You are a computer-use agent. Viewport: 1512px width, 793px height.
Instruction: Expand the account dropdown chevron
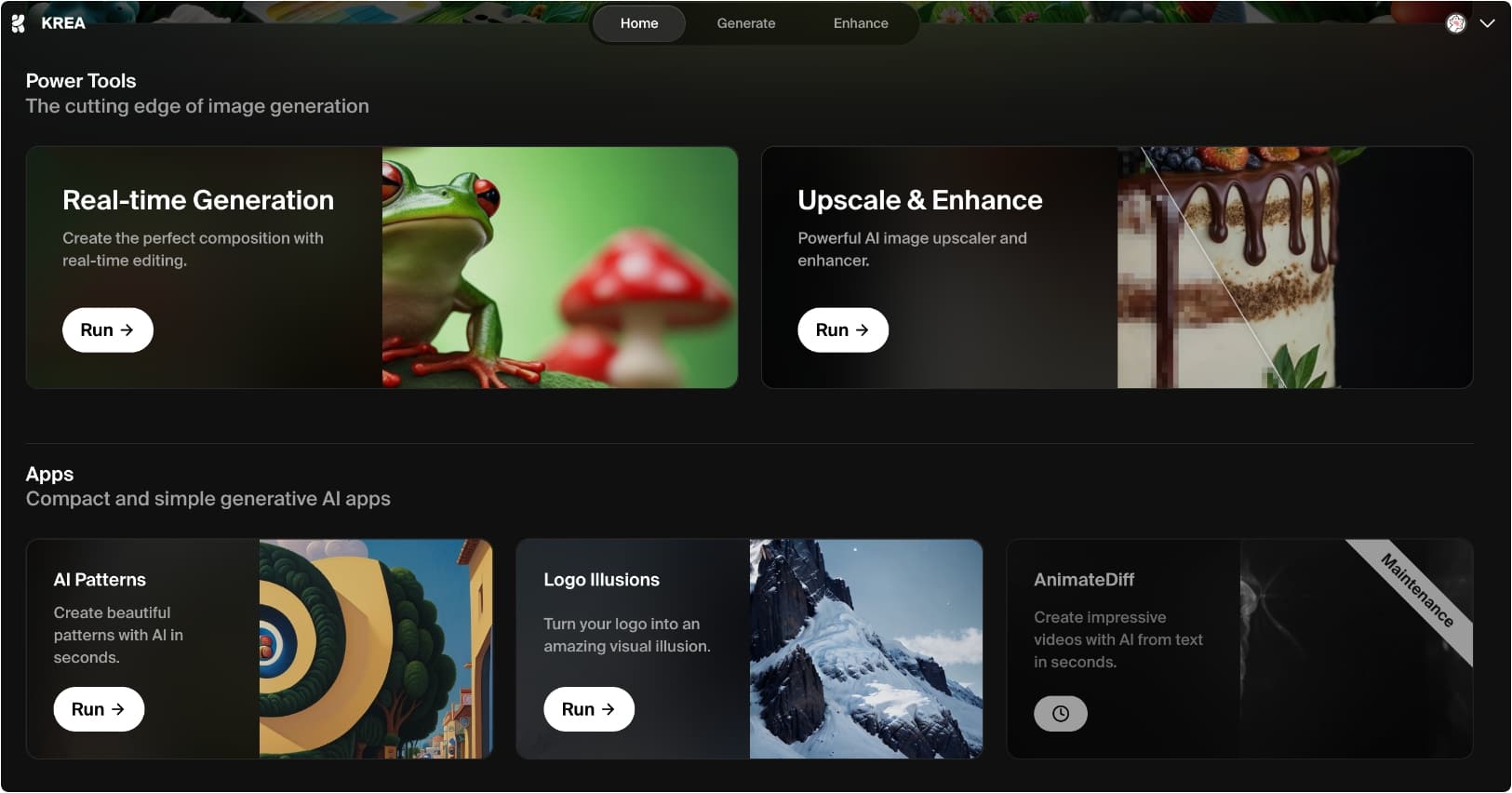point(1487,23)
